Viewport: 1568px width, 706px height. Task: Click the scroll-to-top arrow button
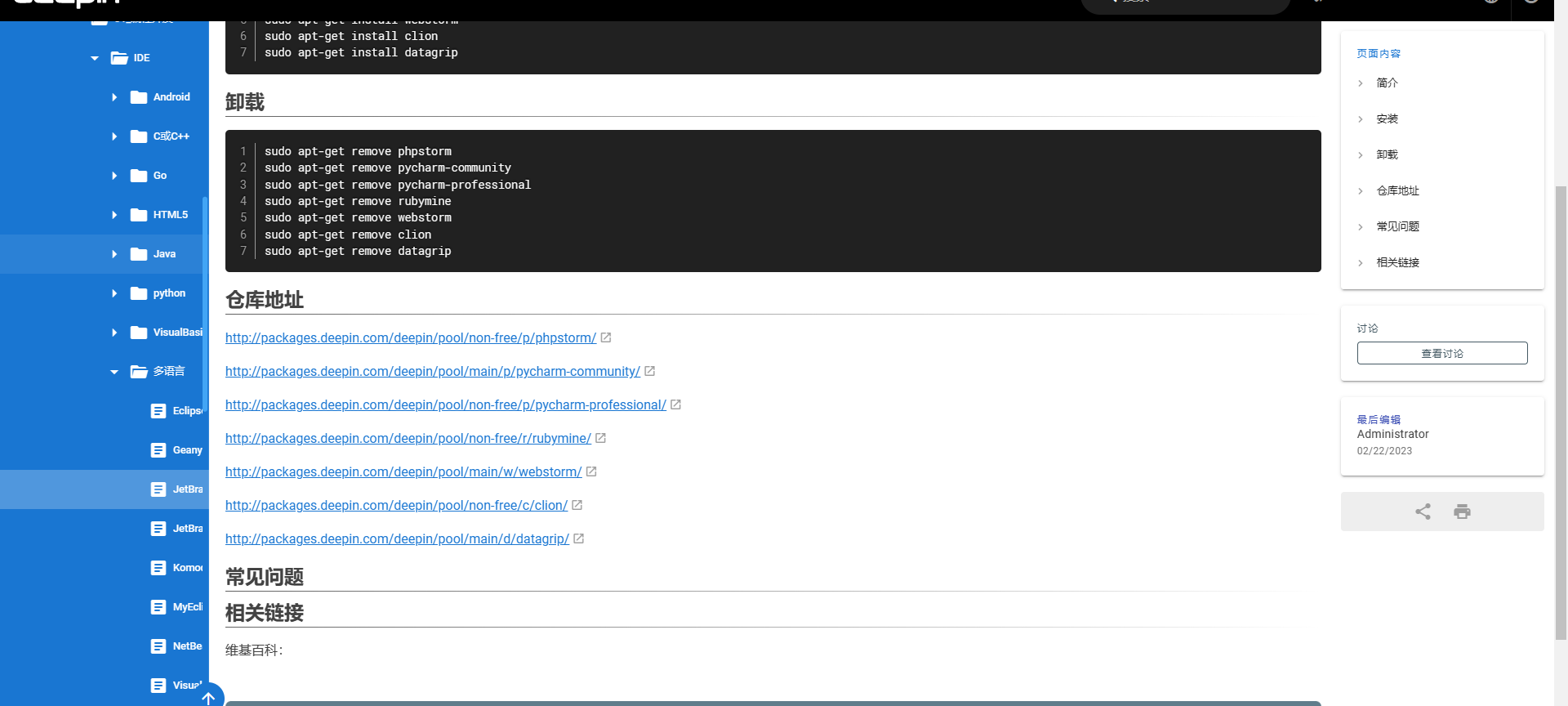pyautogui.click(x=208, y=697)
